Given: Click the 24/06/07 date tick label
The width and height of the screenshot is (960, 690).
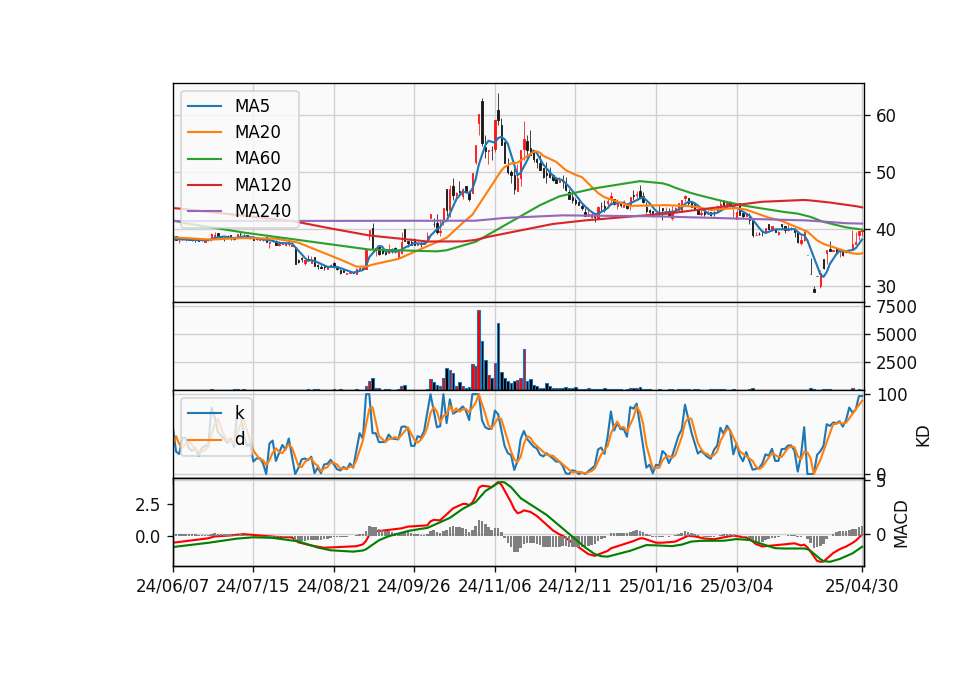Looking at the screenshot, I should [173, 586].
